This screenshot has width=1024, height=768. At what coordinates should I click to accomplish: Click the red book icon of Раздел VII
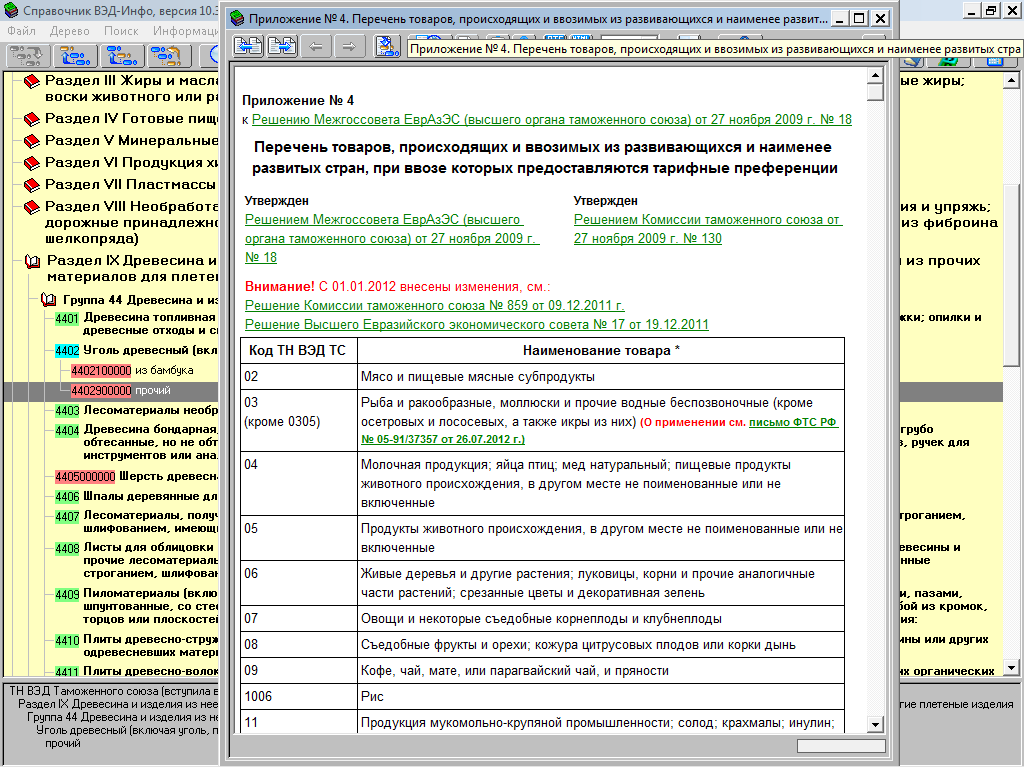click(31, 185)
